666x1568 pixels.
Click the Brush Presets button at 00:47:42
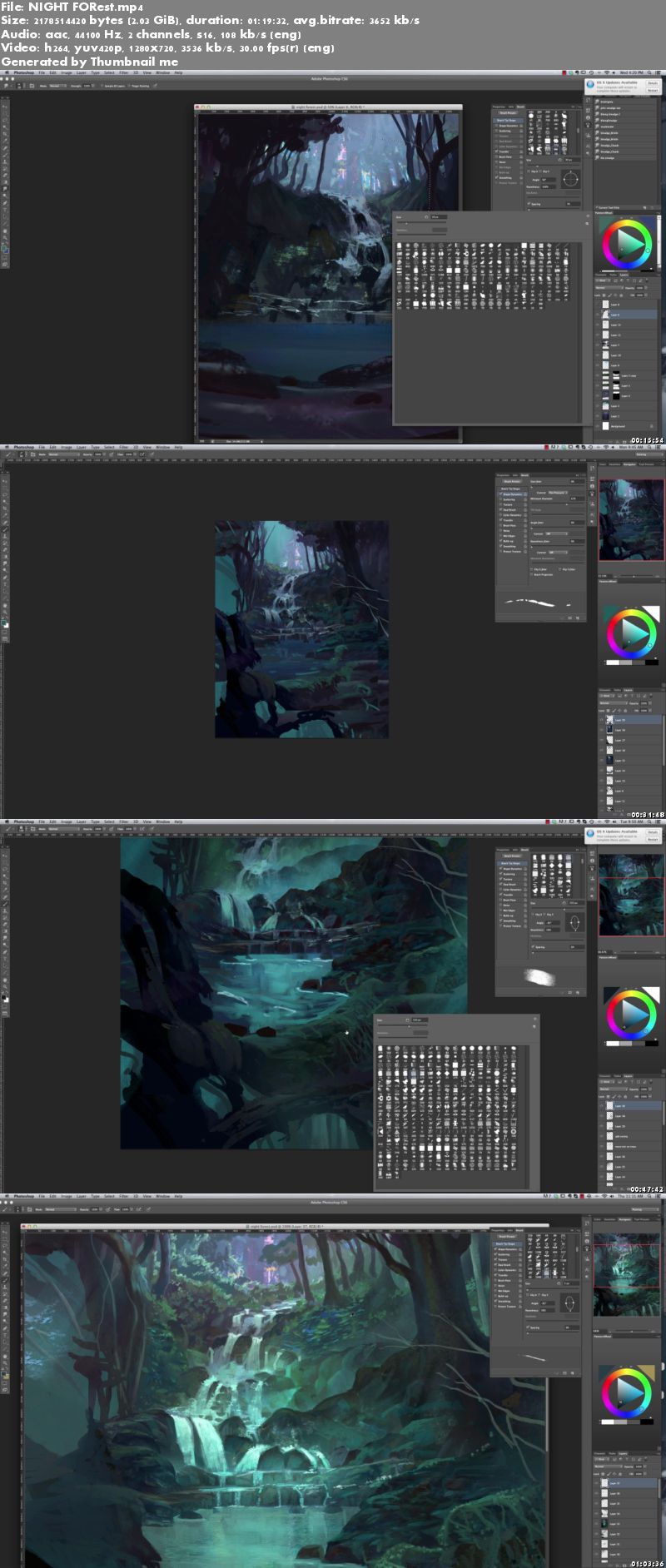coord(511,856)
